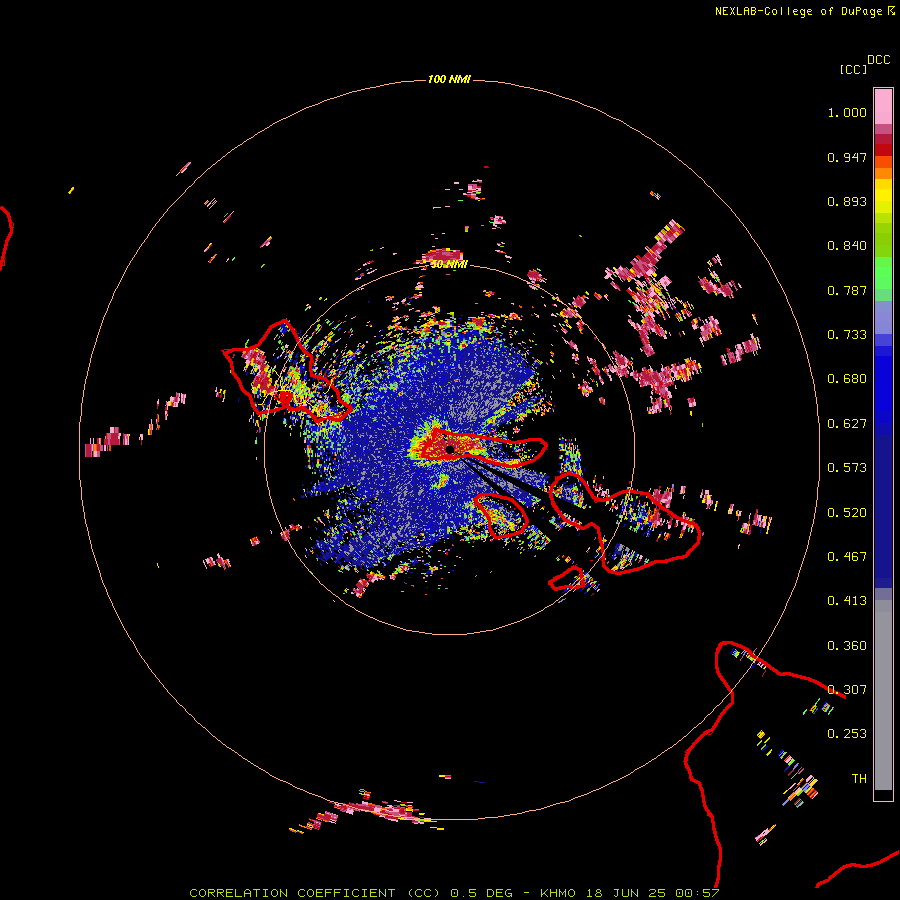The height and width of the screenshot is (900, 900).
Task: Click the TH threshold label on the scale
Action: [859, 779]
